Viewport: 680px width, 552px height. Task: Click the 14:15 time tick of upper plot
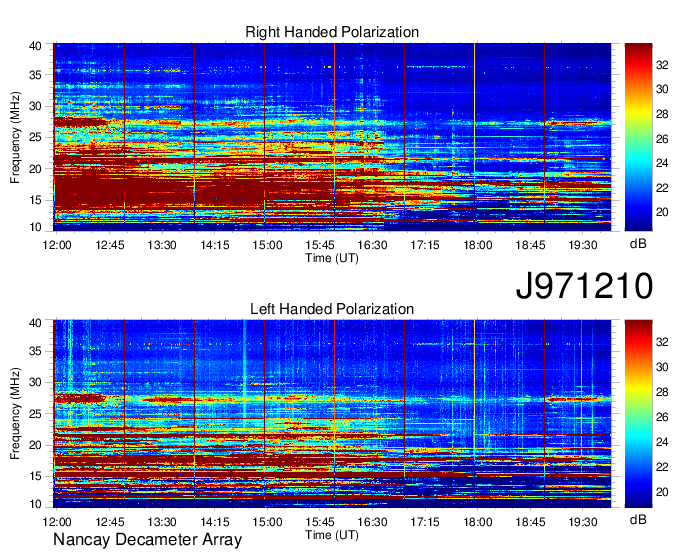pos(215,245)
